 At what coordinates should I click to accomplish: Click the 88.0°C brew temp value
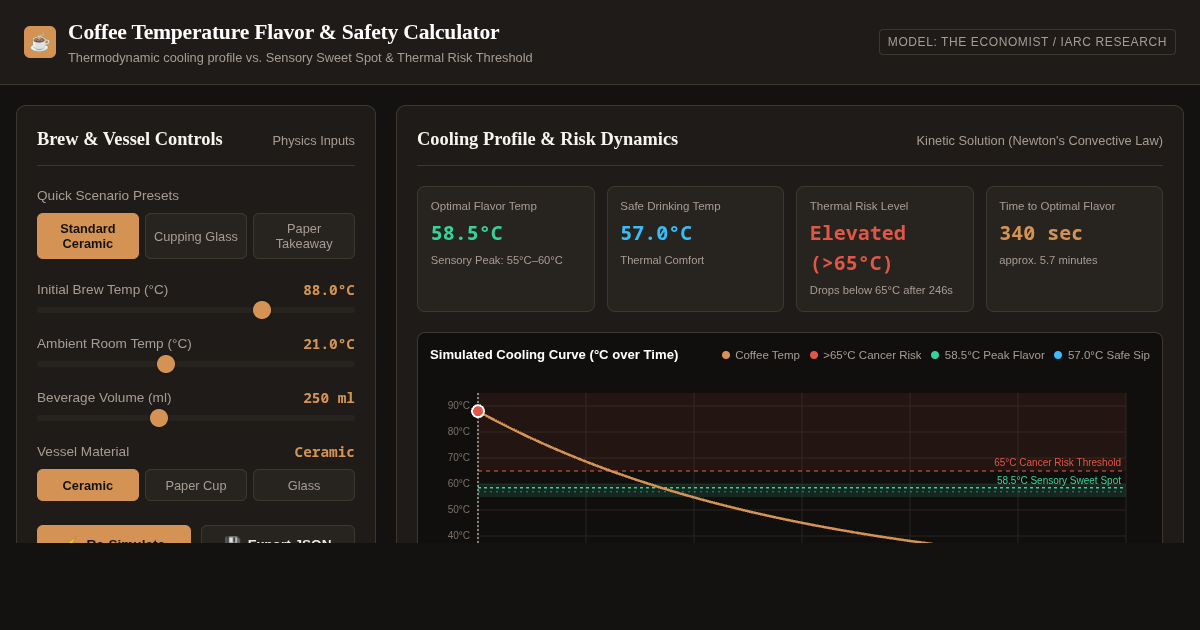[x=329, y=290]
